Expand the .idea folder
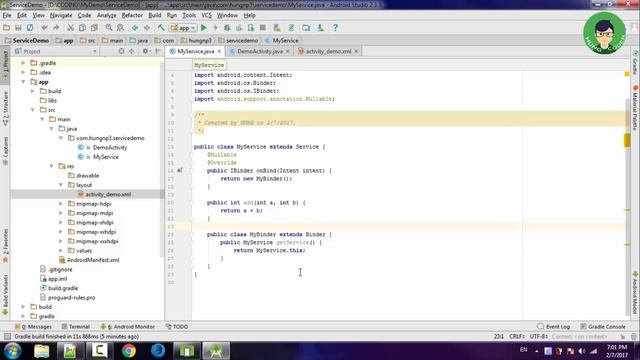The image size is (640, 360). (23, 72)
